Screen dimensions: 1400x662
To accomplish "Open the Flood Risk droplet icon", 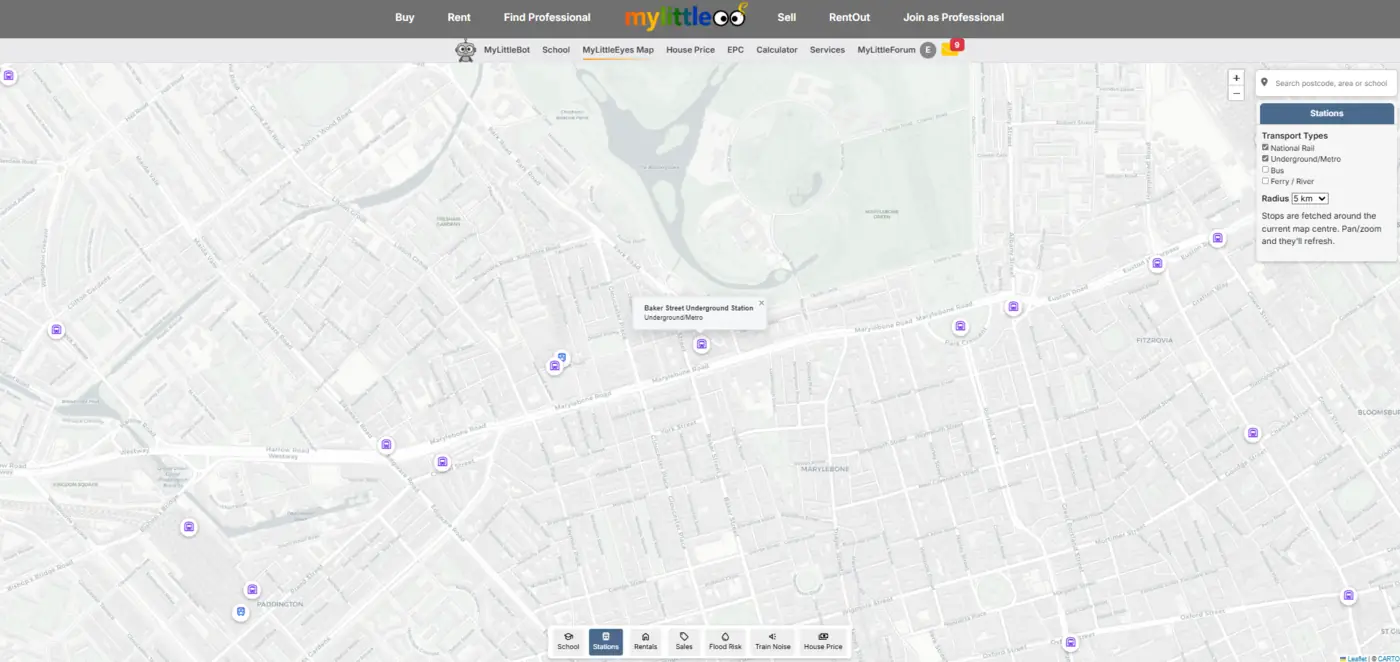I will pyautogui.click(x=725, y=641).
